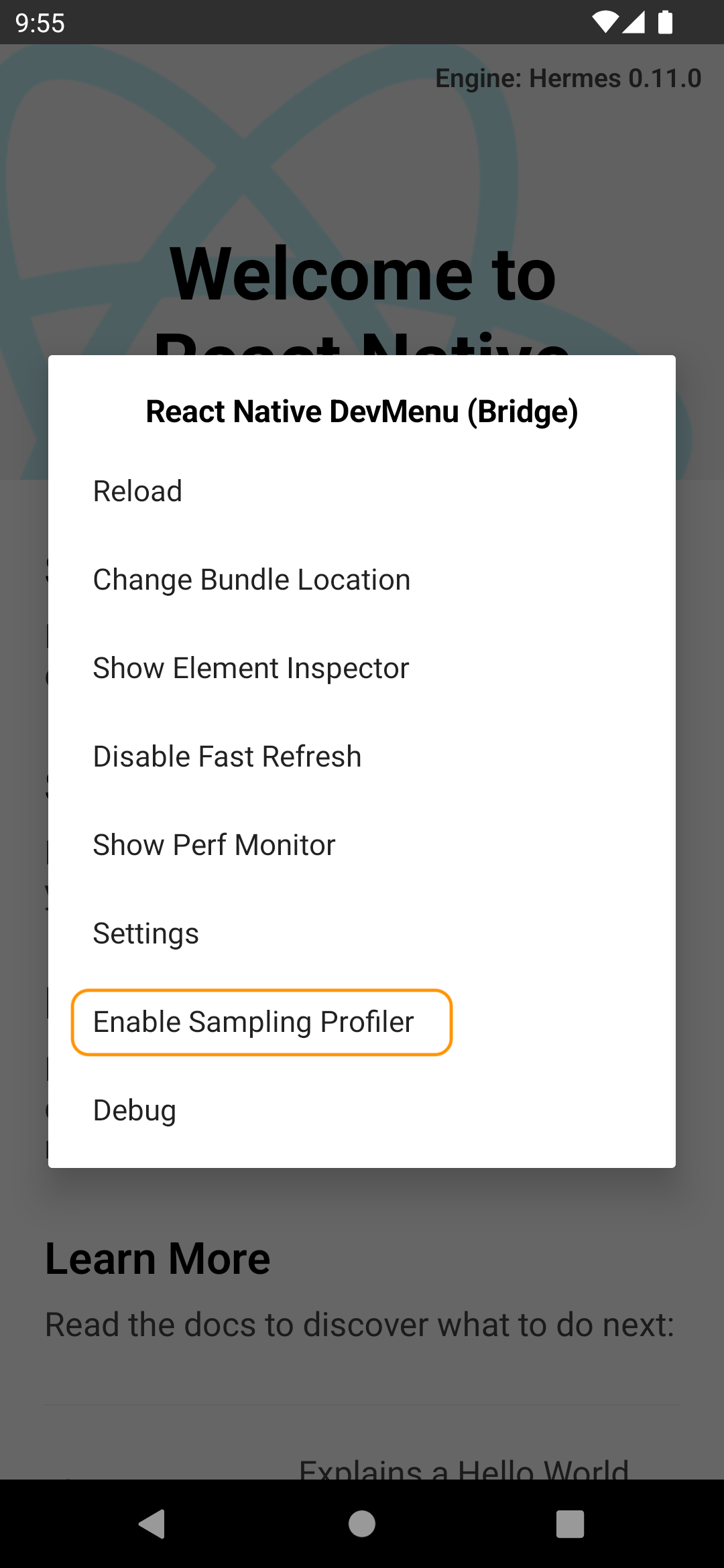Tap the Wi-Fi status icon

coord(605,22)
